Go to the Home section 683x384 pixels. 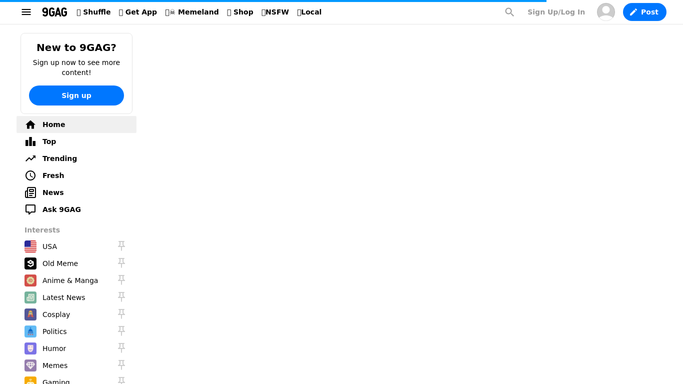76,125
